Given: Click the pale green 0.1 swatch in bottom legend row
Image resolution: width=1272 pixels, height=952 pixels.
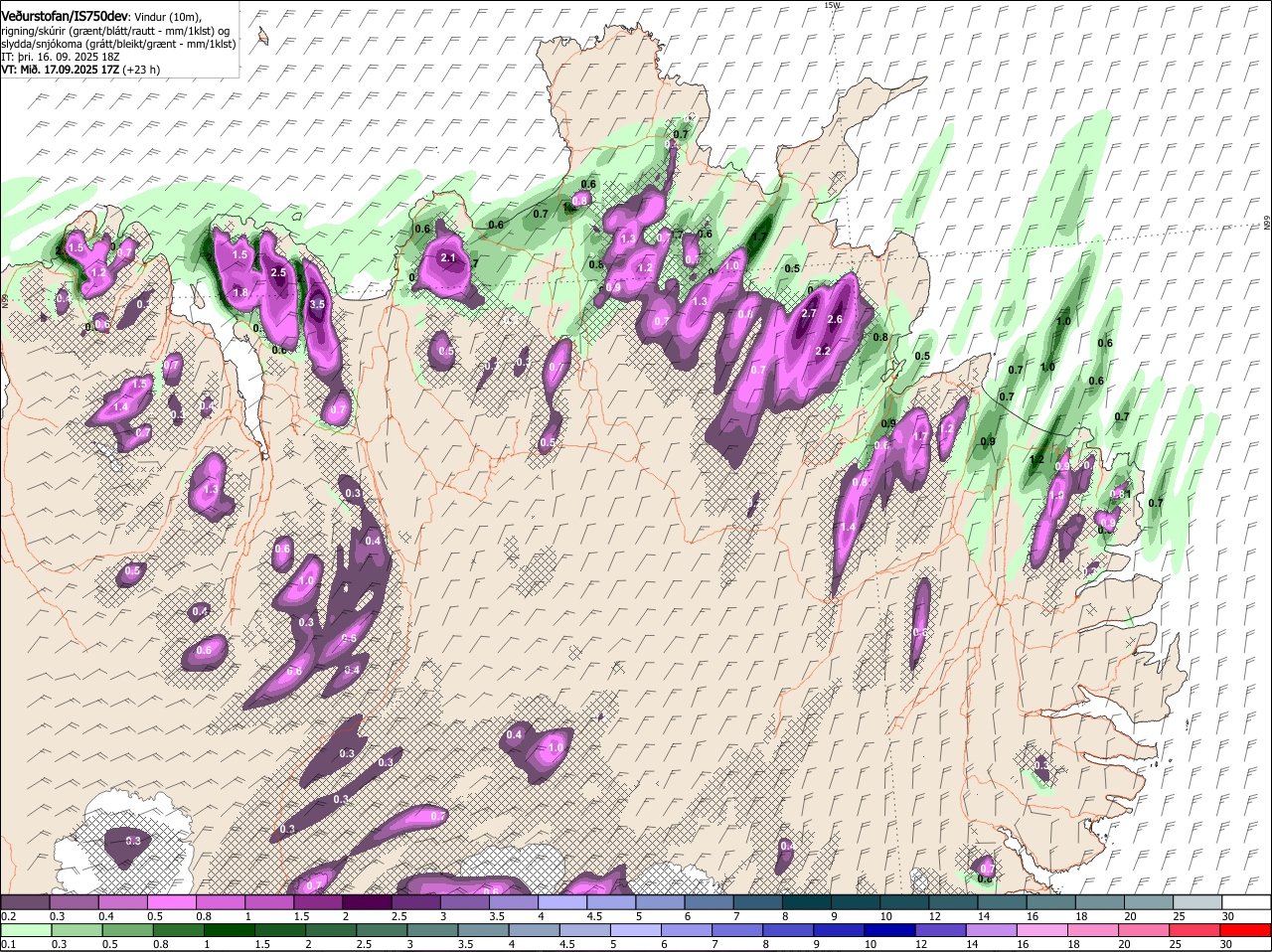Looking at the screenshot, I should click(x=25, y=930).
